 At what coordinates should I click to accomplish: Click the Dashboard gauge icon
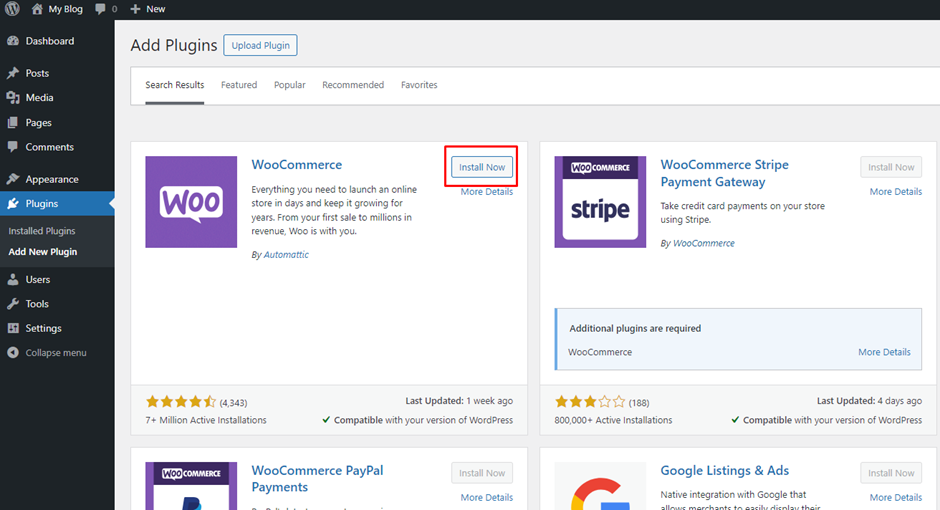coord(13,41)
